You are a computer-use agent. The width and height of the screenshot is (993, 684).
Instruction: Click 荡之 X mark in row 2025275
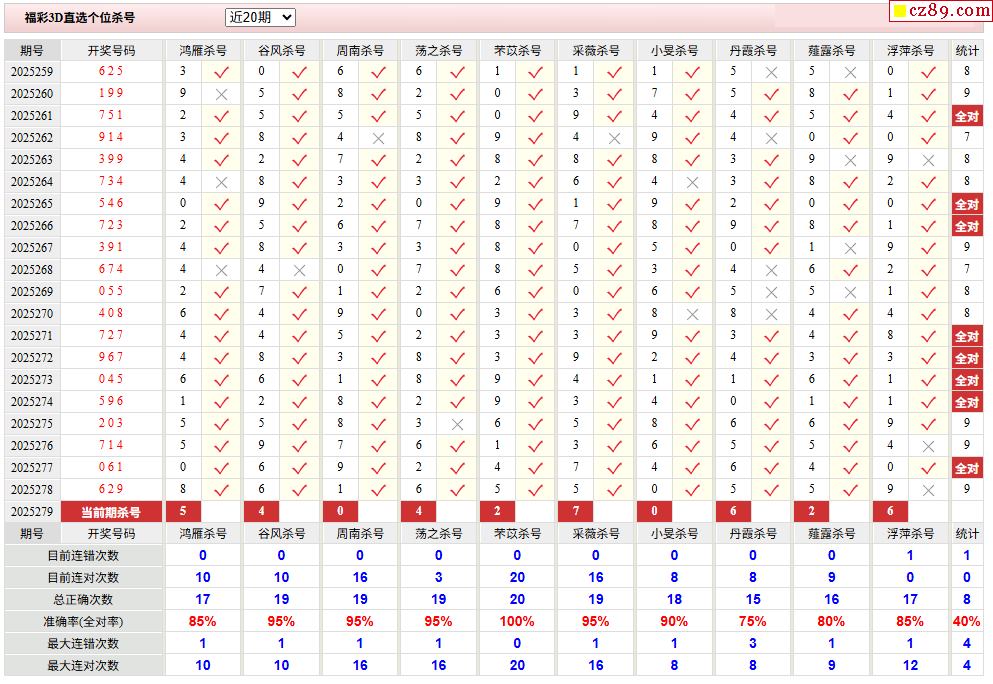(457, 424)
